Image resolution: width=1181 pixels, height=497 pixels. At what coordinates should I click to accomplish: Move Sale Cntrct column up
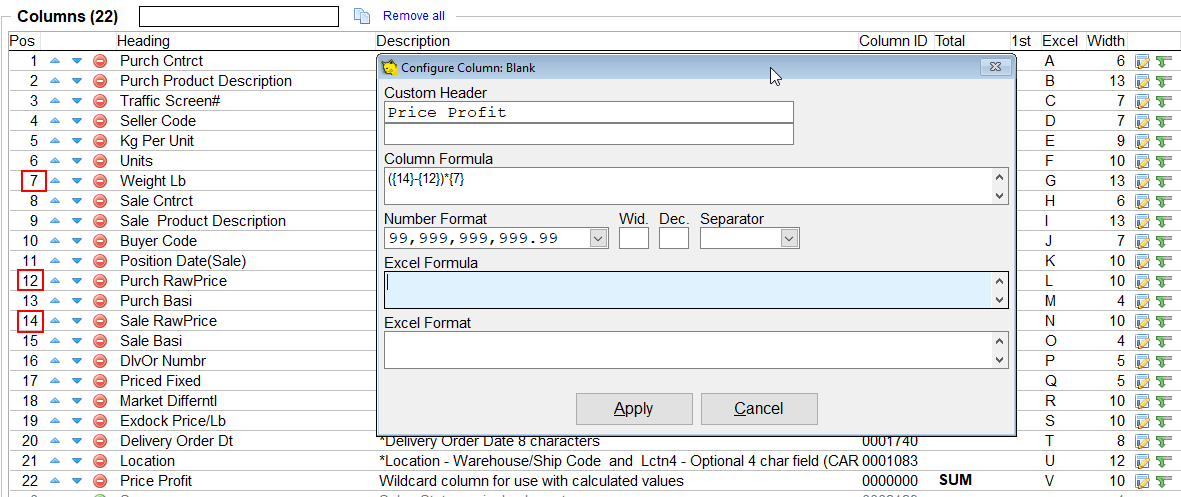pyautogui.click(x=54, y=201)
